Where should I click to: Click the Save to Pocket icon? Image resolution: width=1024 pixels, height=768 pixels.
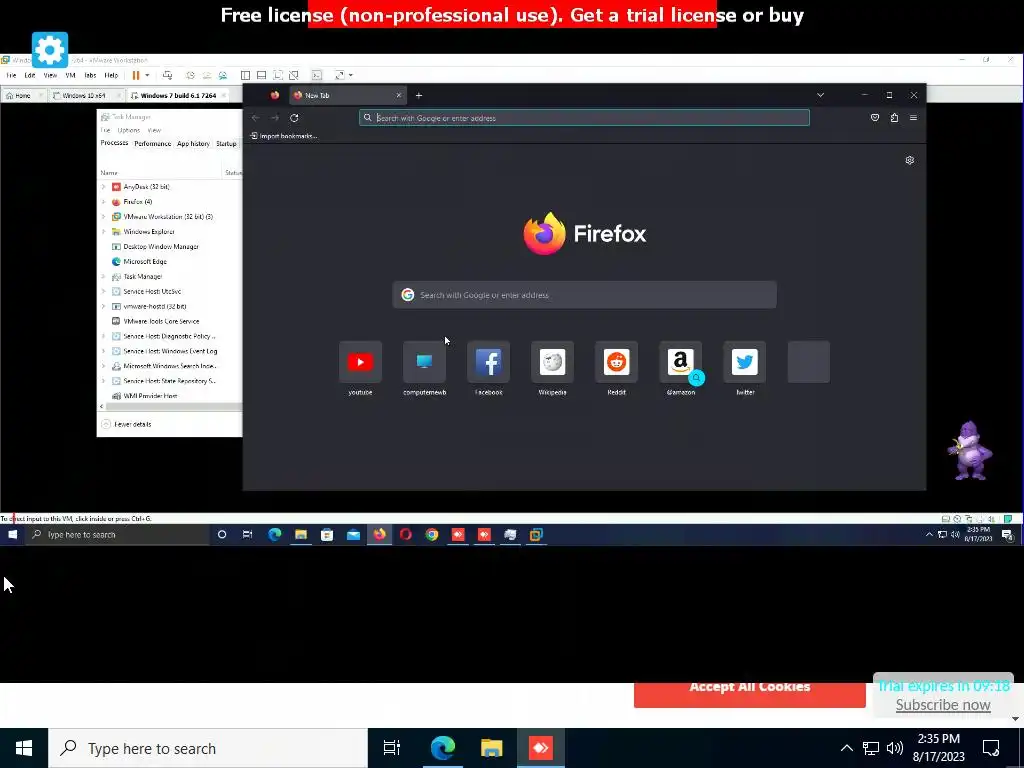pyautogui.click(x=875, y=118)
